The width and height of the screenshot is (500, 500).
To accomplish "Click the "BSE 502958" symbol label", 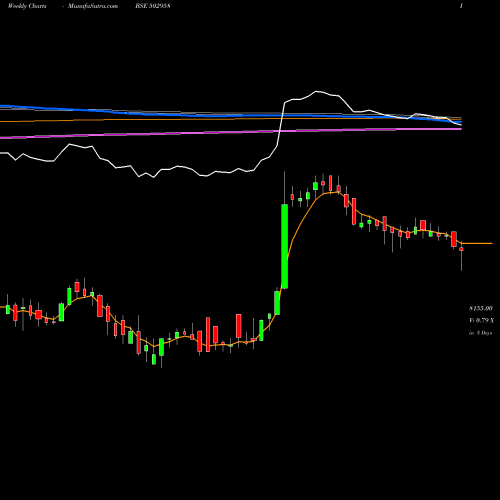I will [x=153, y=6].
